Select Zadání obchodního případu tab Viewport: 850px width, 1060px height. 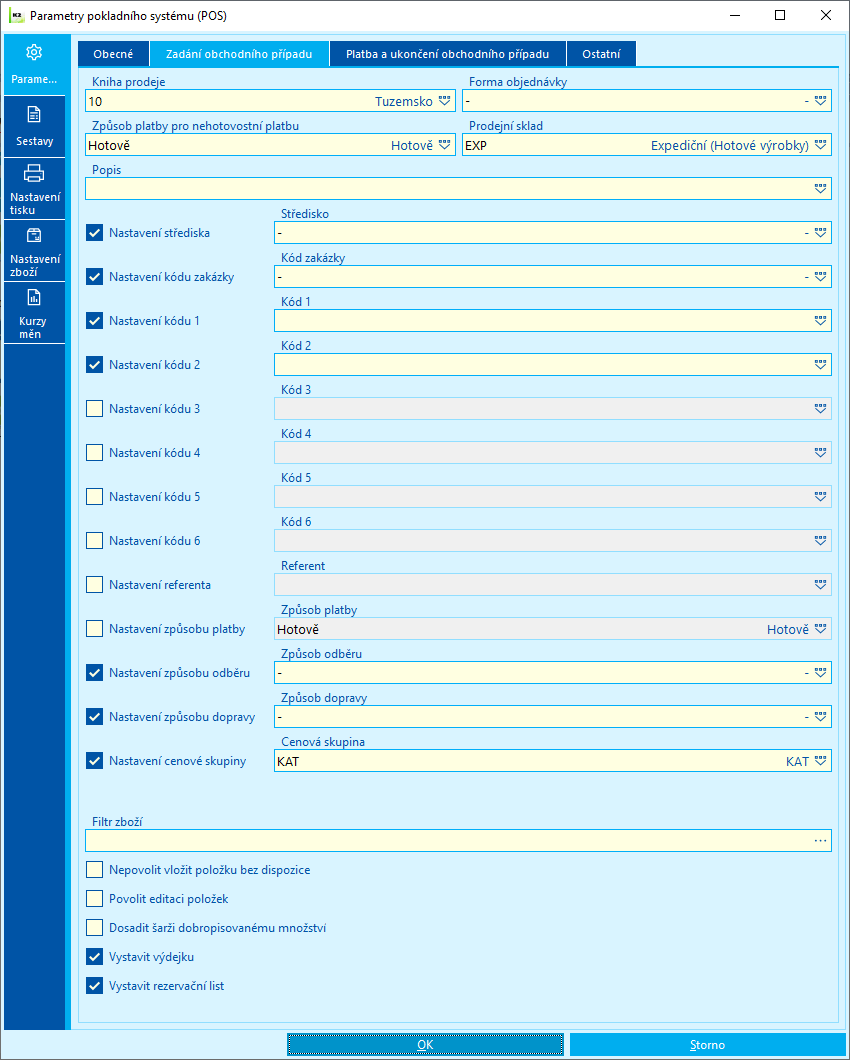[239, 54]
